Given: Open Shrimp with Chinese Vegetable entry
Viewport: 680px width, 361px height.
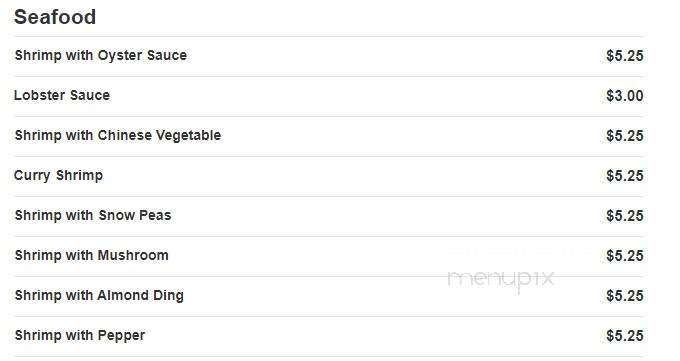Looking at the screenshot, I should (x=118, y=135).
